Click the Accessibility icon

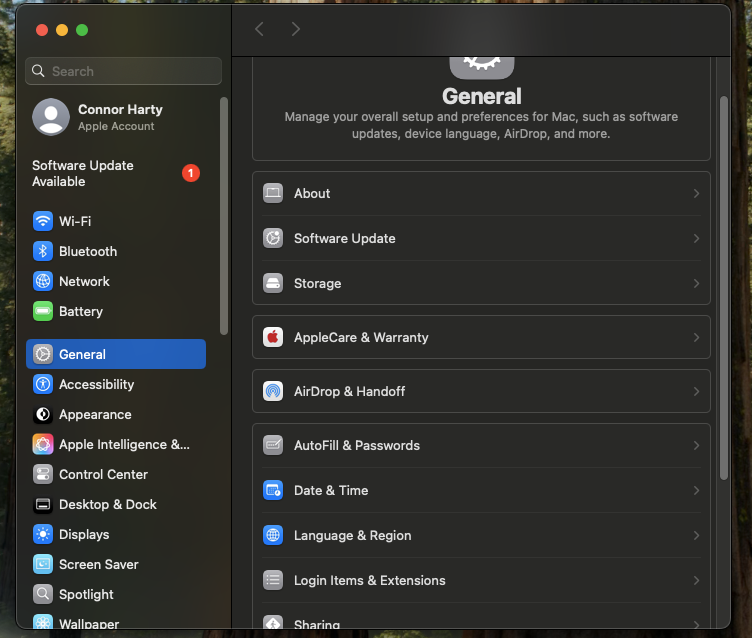(43, 384)
